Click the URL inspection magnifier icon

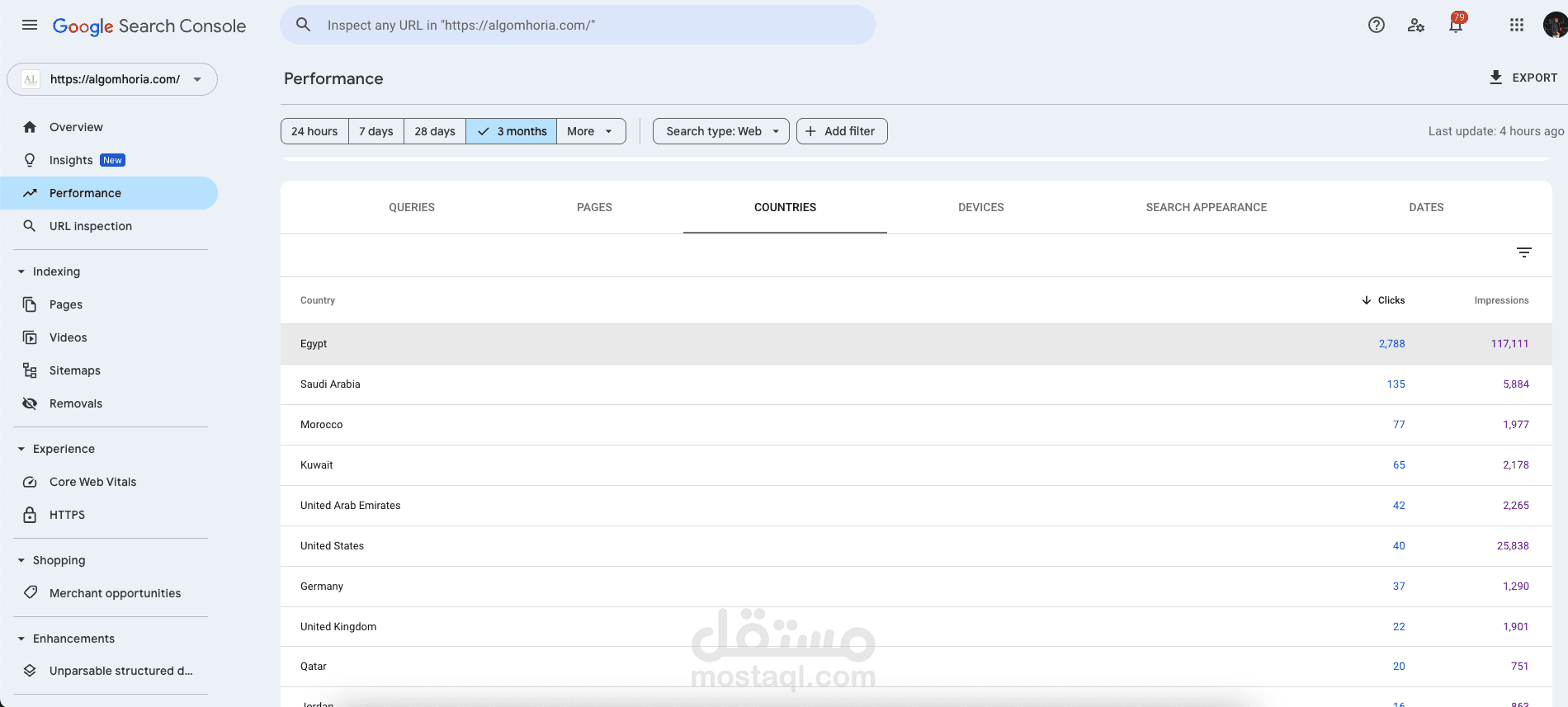click(x=30, y=226)
